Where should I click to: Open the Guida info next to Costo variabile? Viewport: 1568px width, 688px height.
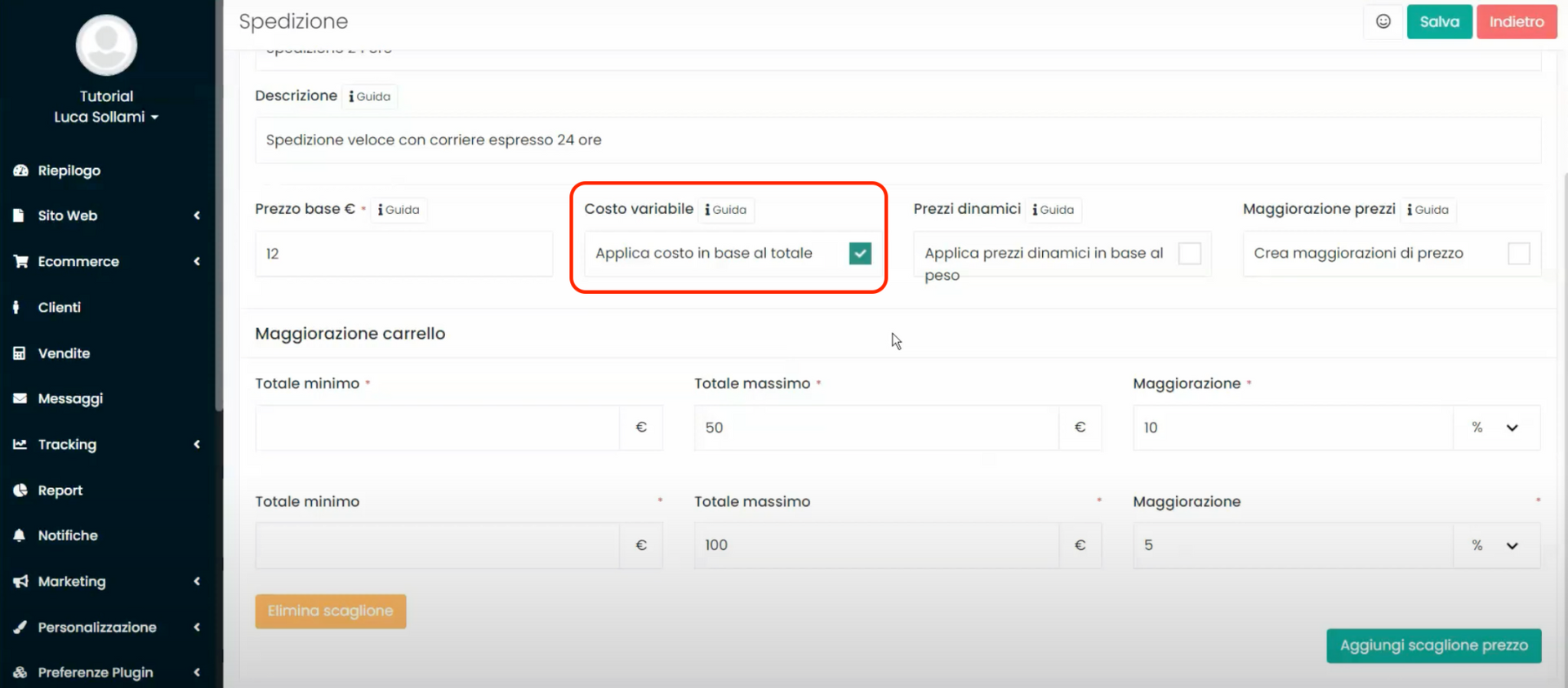pos(726,210)
